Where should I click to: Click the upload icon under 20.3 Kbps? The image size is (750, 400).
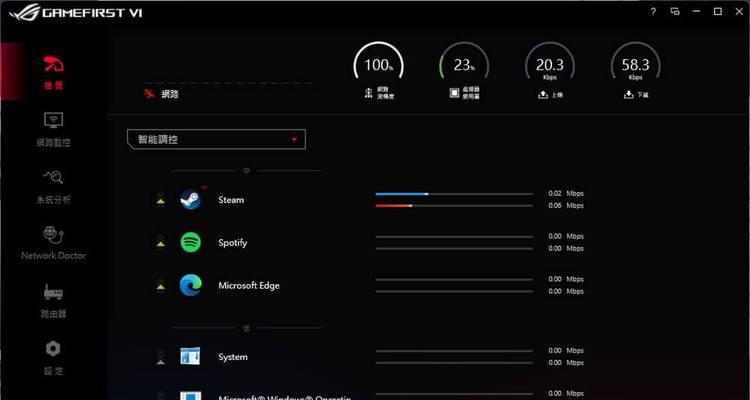[542, 95]
